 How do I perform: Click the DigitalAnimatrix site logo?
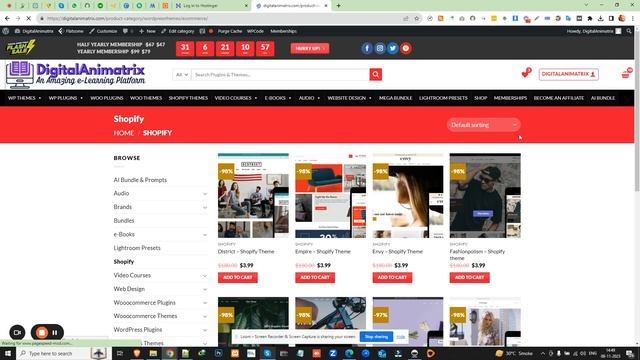[x=76, y=75]
